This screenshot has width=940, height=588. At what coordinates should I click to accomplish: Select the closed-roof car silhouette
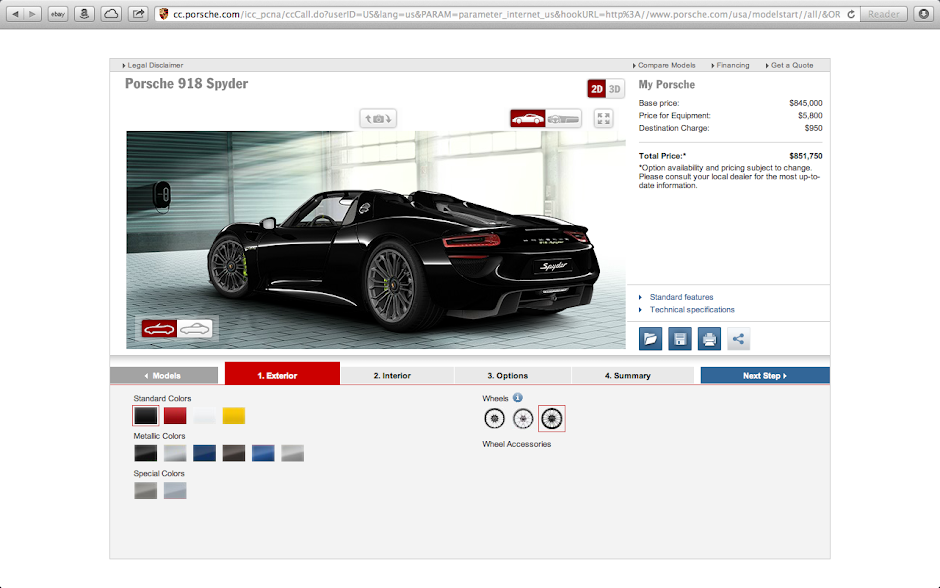(195, 328)
